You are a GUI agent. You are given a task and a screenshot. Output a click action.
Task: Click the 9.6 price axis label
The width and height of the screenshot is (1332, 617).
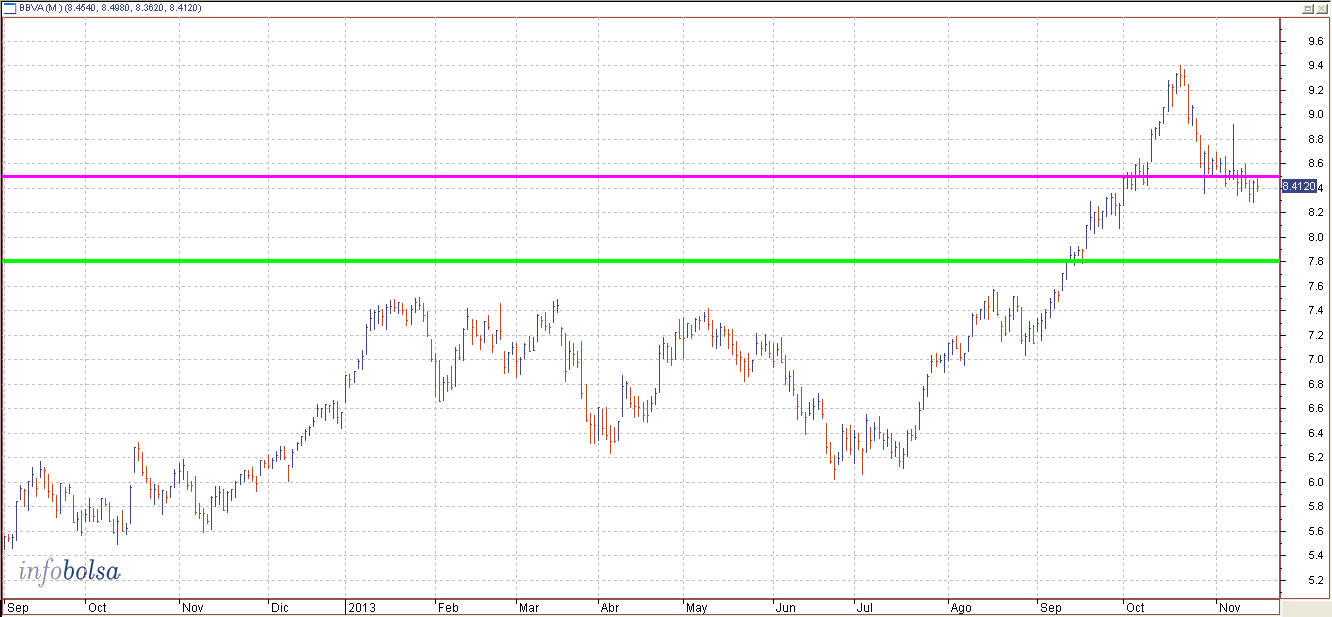(x=1315, y=41)
